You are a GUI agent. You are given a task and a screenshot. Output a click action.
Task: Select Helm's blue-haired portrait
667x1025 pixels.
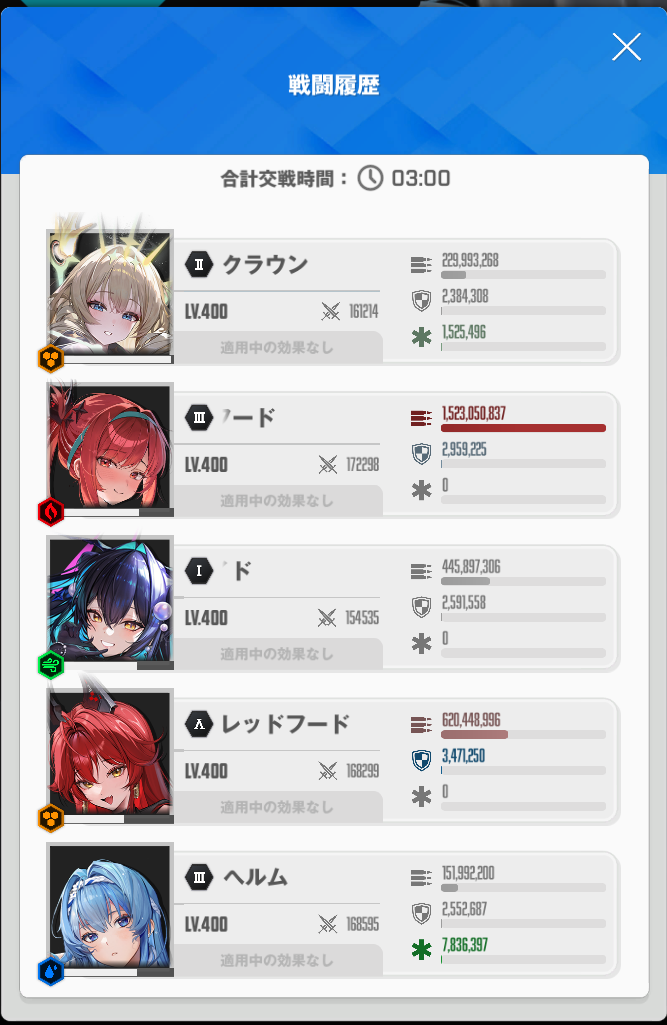(110, 908)
